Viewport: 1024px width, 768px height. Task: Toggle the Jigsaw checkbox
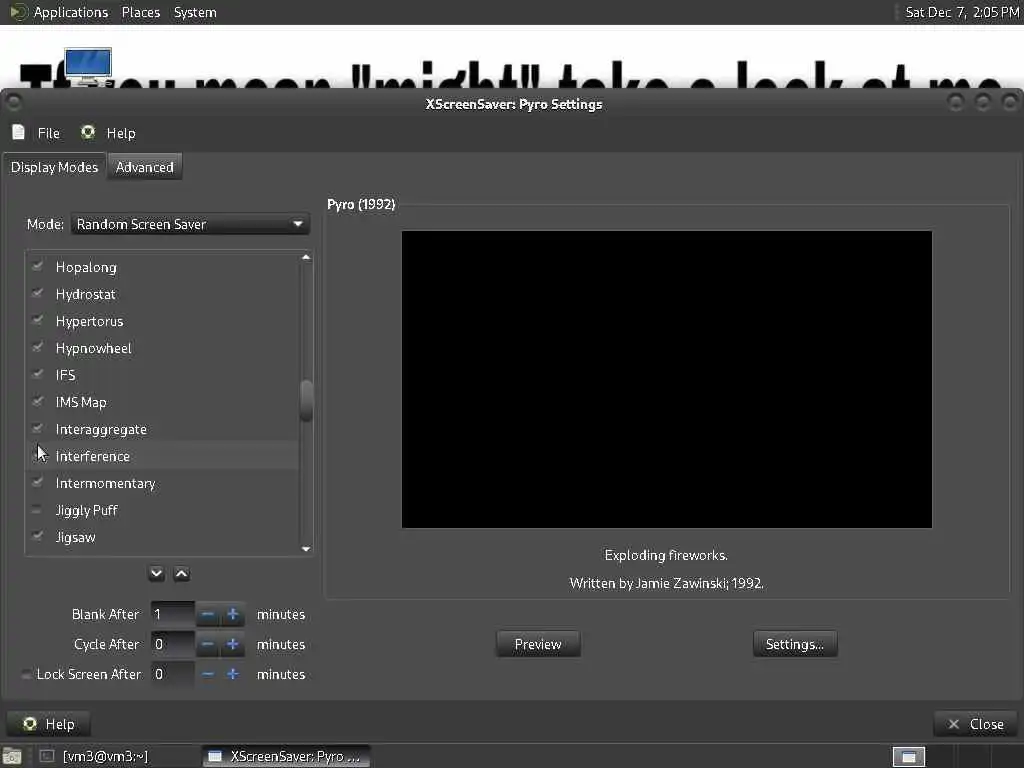[x=37, y=537]
